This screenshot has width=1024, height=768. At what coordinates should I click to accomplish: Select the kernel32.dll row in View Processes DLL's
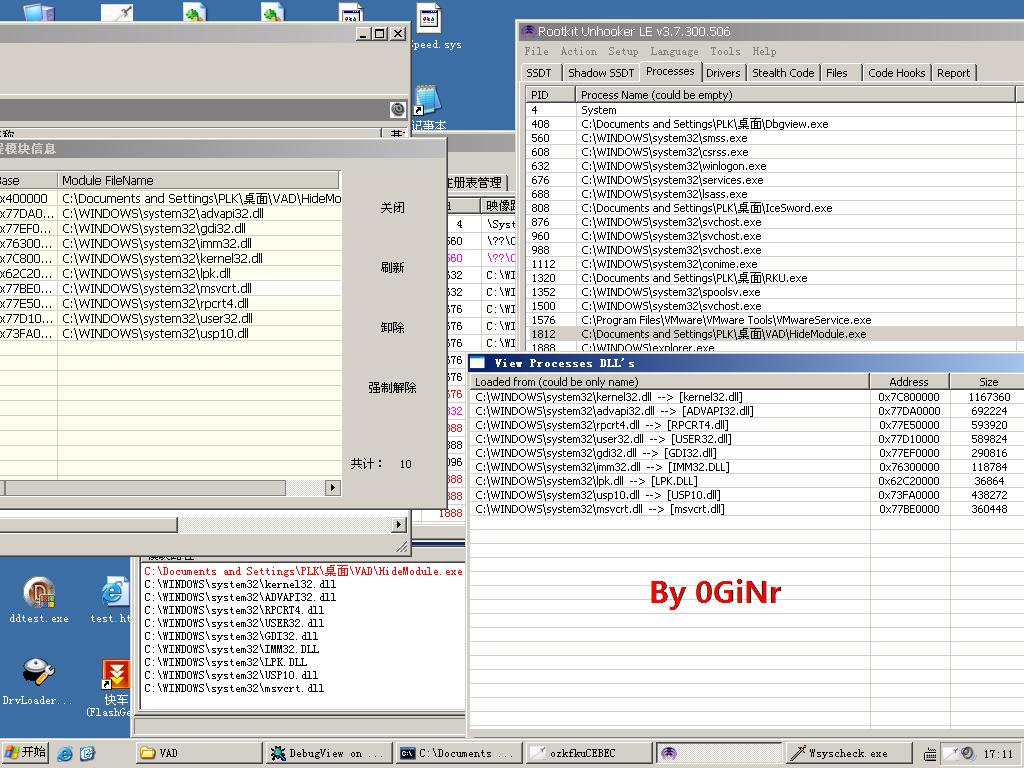746,397
